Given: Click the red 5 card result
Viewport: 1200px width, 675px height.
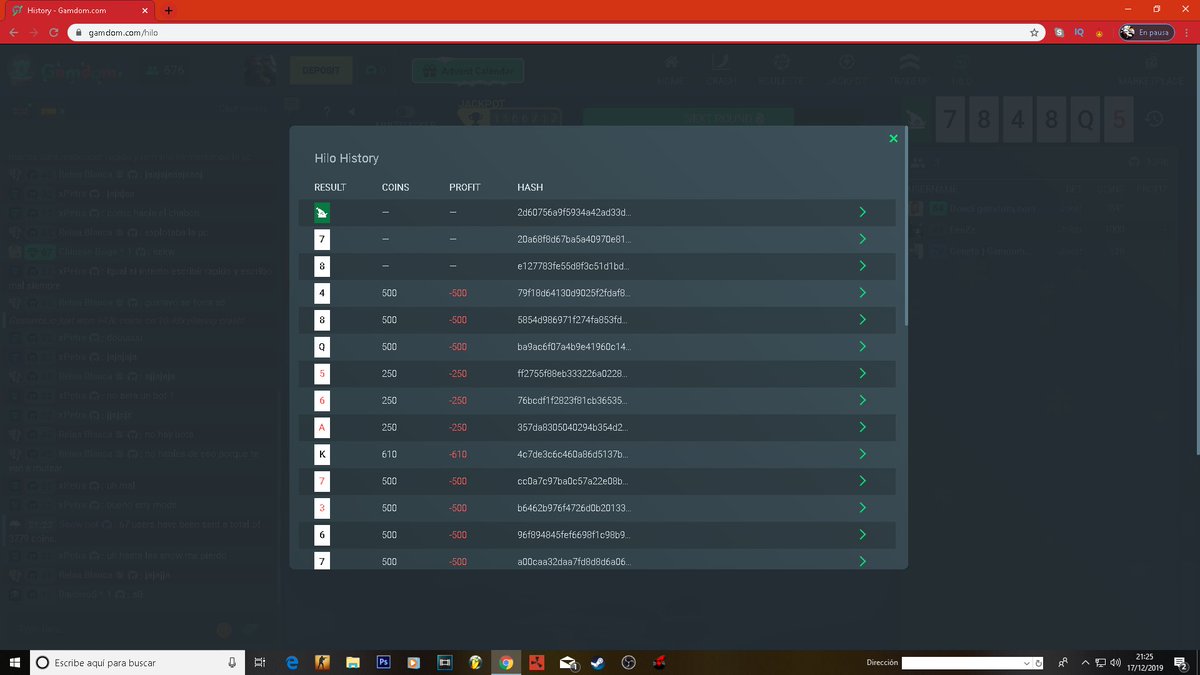Looking at the screenshot, I should click(x=322, y=374).
